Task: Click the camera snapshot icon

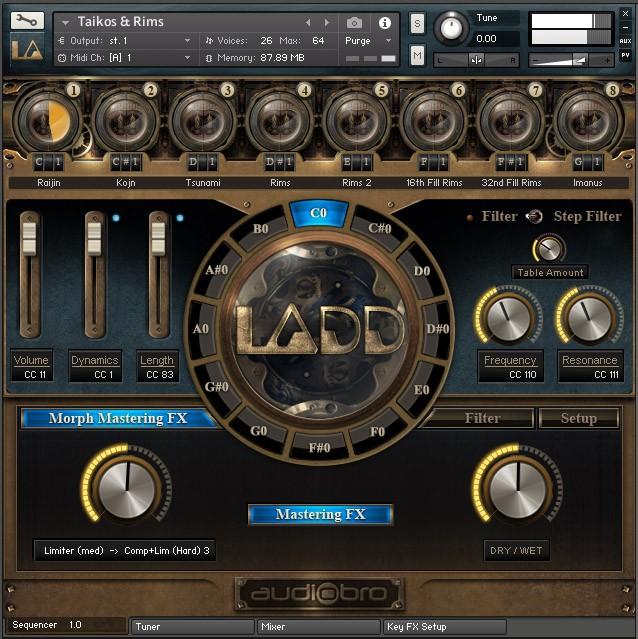Action: (354, 23)
